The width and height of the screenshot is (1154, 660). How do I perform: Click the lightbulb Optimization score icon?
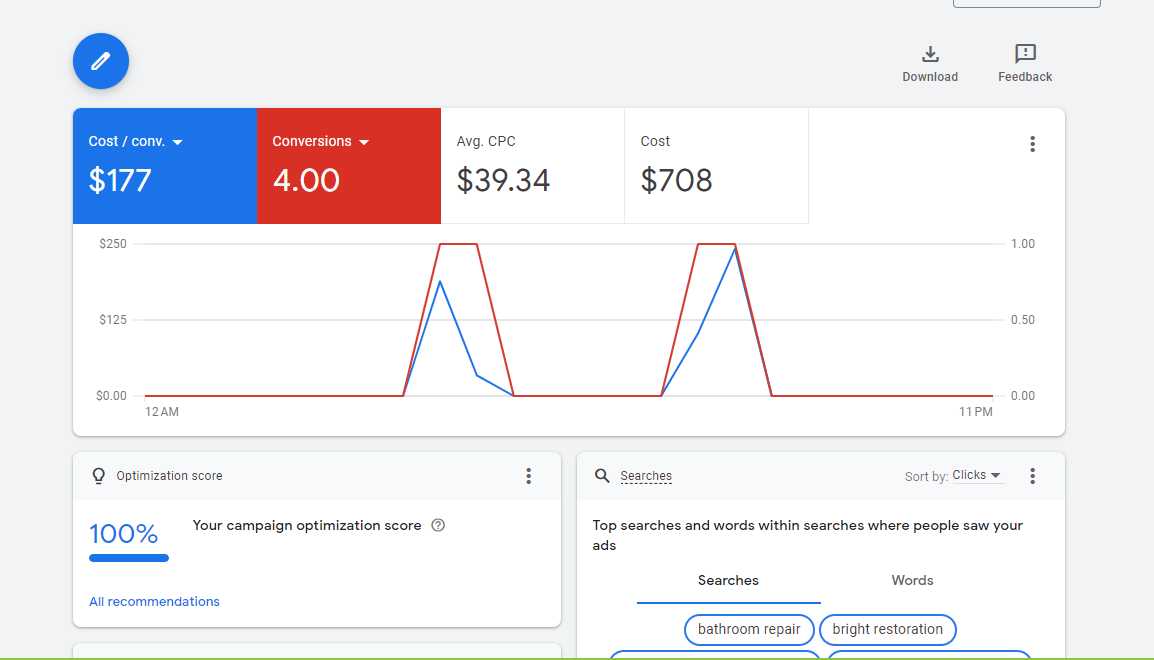(x=98, y=476)
